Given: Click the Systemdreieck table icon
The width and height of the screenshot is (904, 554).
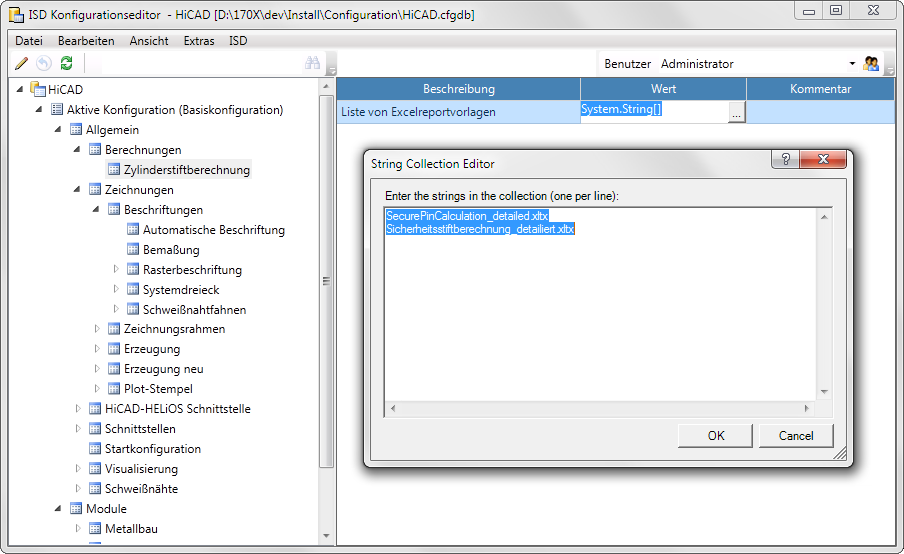Looking at the screenshot, I should click(x=133, y=289).
